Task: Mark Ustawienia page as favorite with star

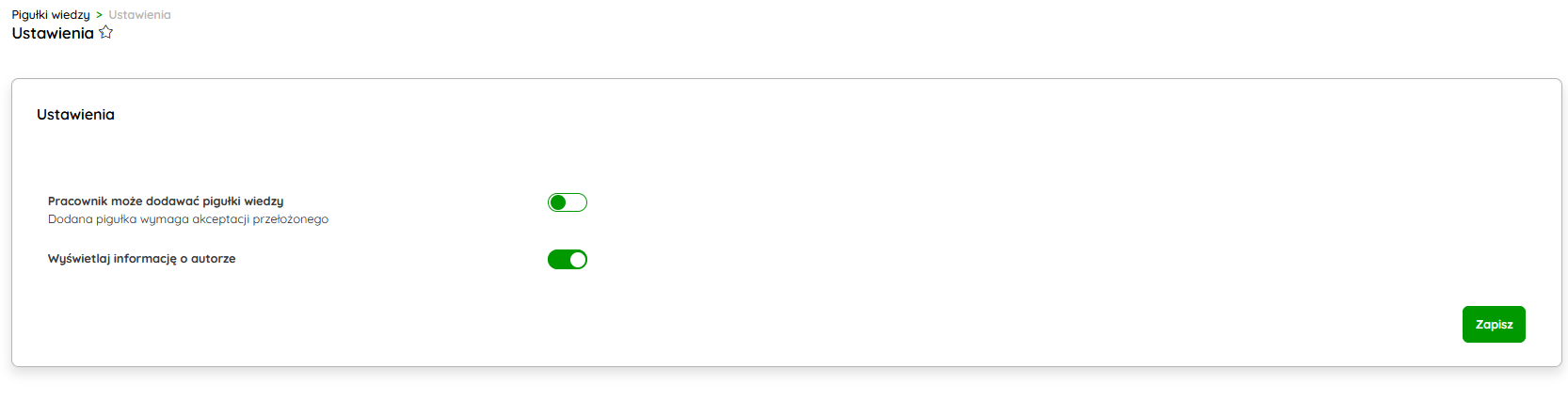Action: pos(106,33)
